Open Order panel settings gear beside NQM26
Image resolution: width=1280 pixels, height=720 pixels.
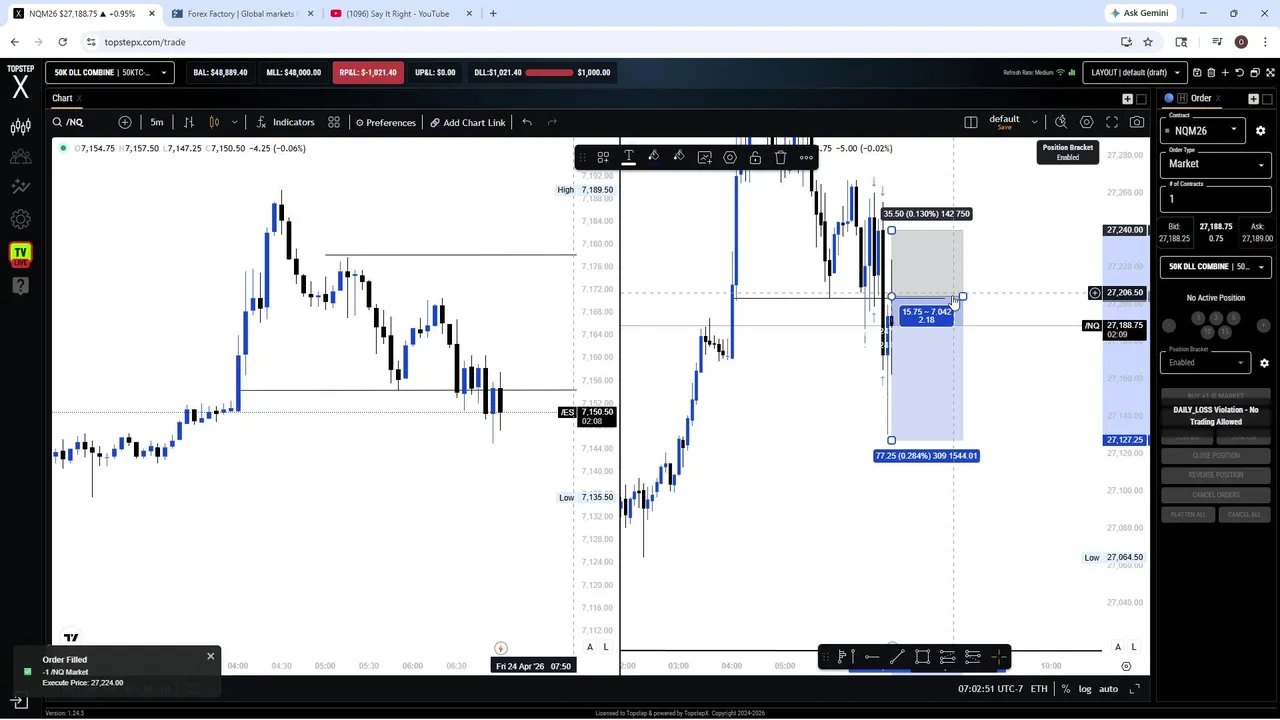[1260, 131]
